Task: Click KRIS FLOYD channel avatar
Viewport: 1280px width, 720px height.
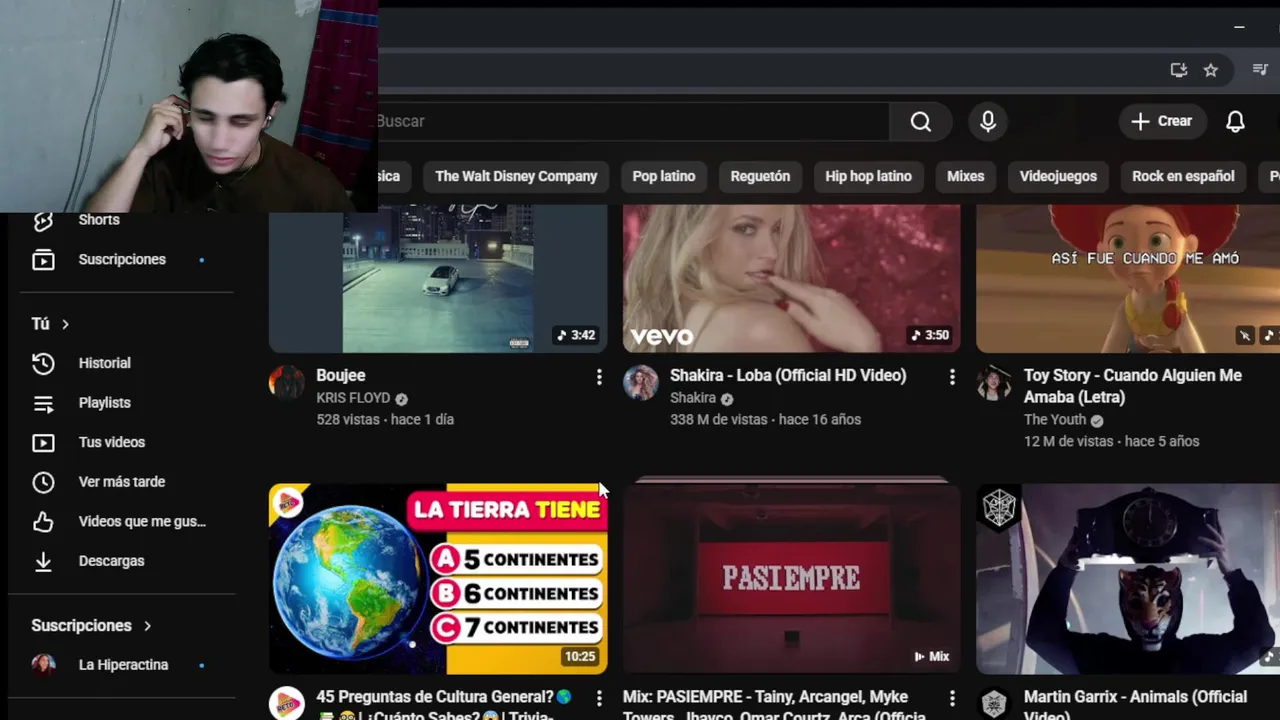Action: (287, 383)
